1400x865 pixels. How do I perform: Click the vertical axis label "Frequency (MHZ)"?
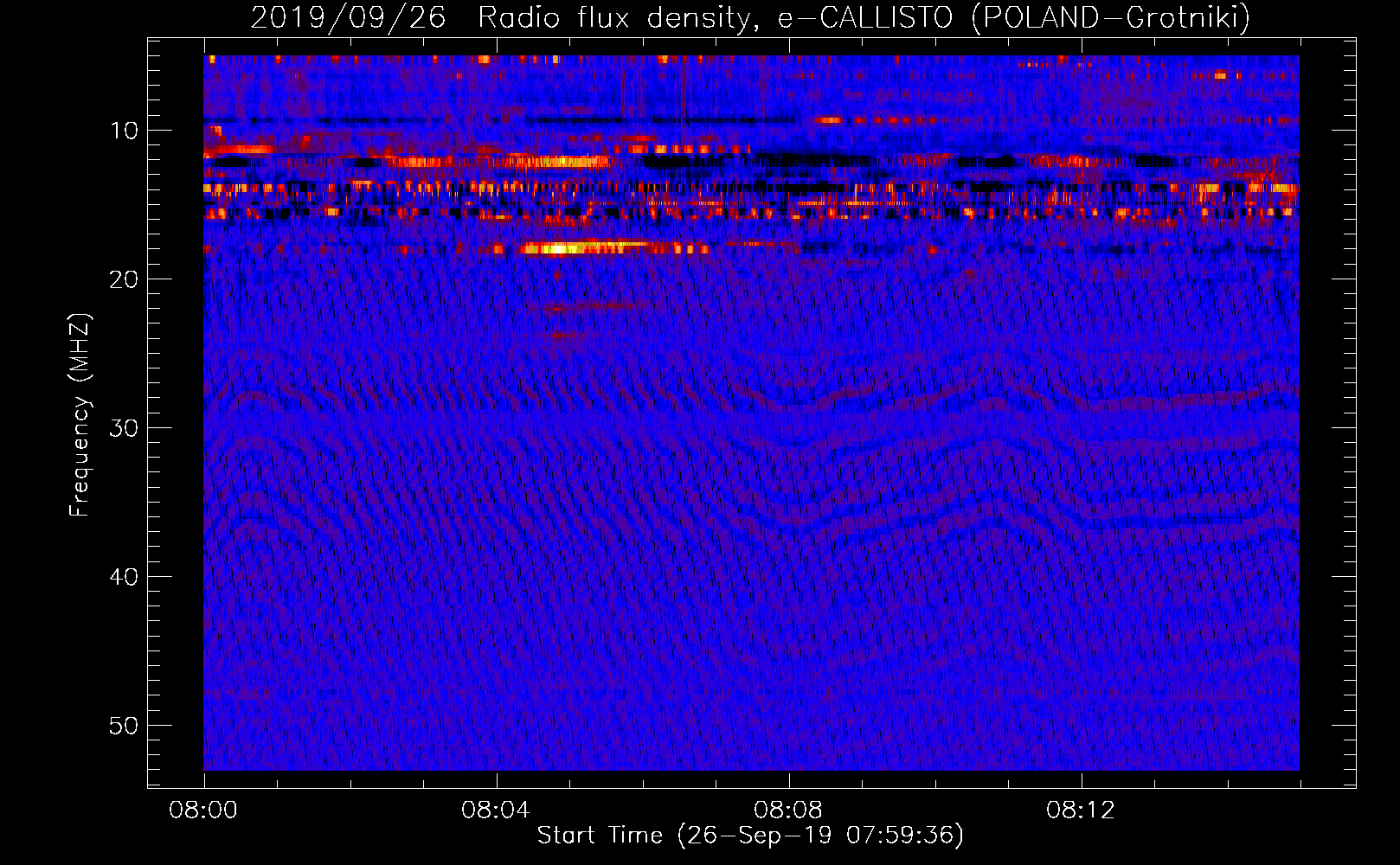click(80, 415)
